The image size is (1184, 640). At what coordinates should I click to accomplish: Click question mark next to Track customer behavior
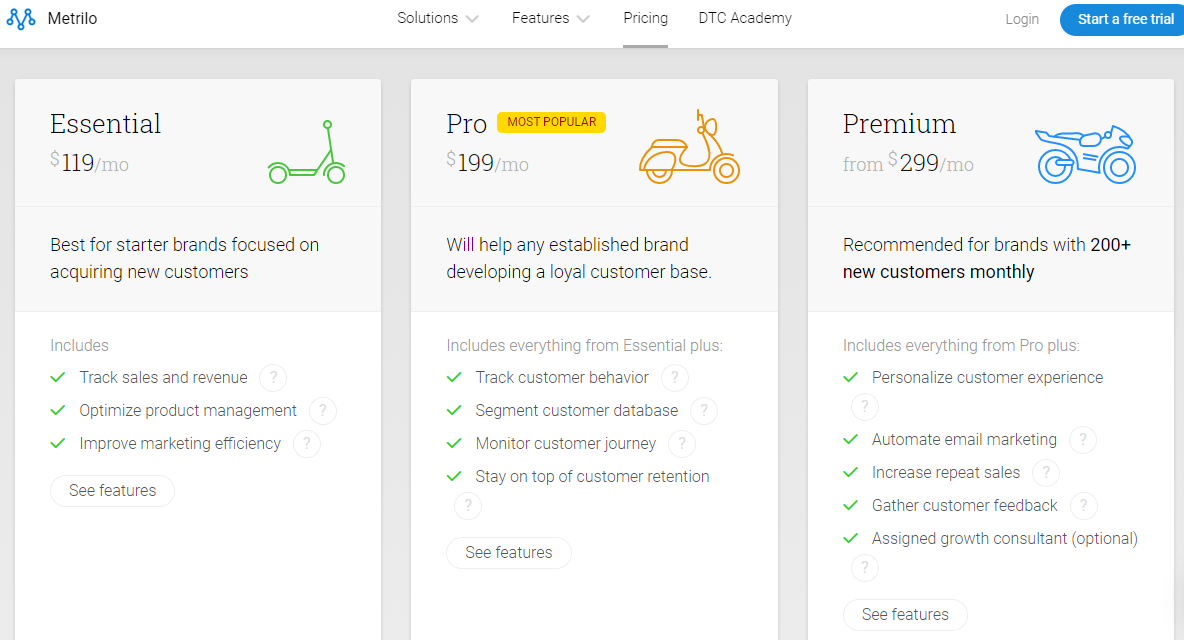[x=675, y=378]
